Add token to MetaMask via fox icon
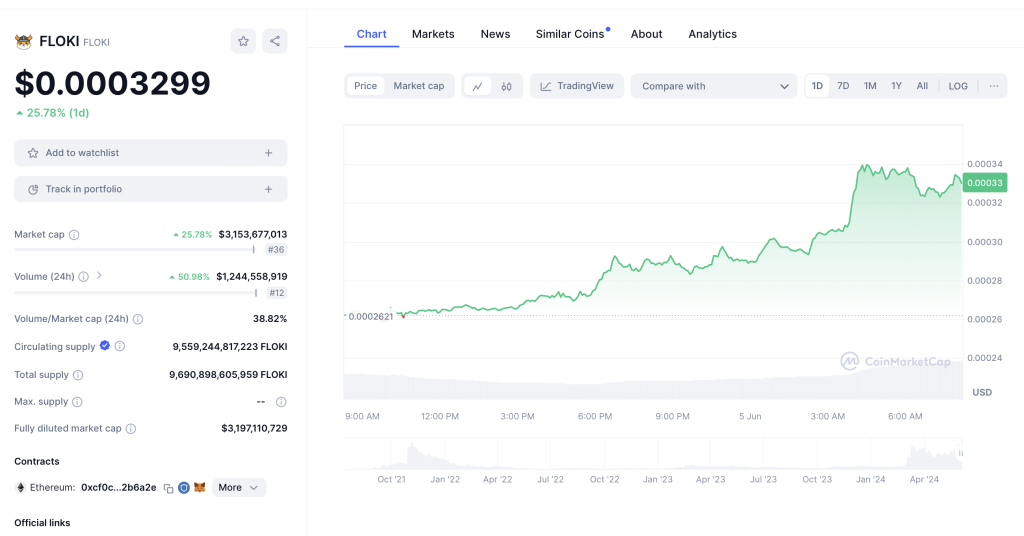 [200, 488]
